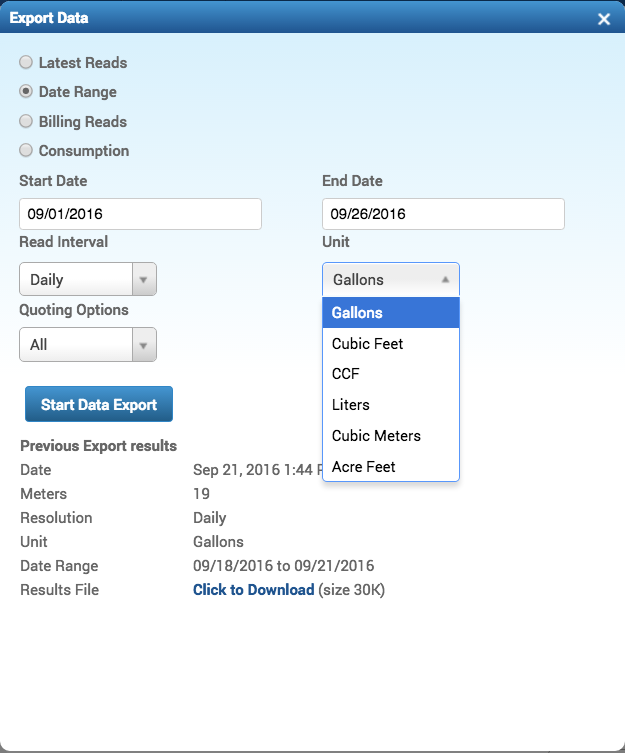This screenshot has width=625, height=753.
Task: Pick Cubic Feet from the unit list
Action: click(390, 344)
